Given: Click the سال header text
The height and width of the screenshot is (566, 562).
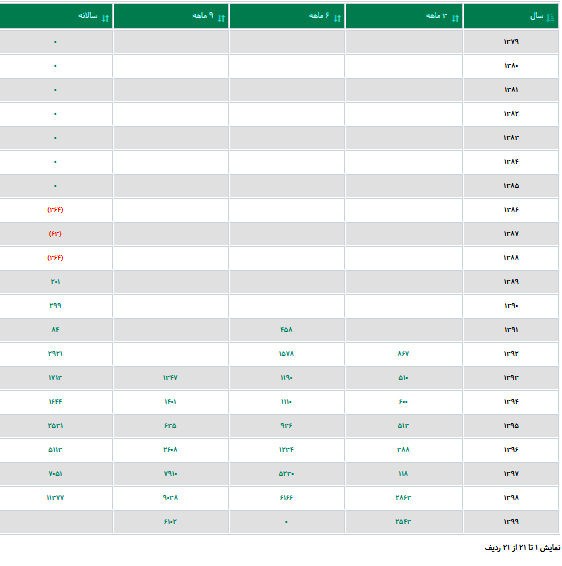Looking at the screenshot, I should tap(536, 16).
